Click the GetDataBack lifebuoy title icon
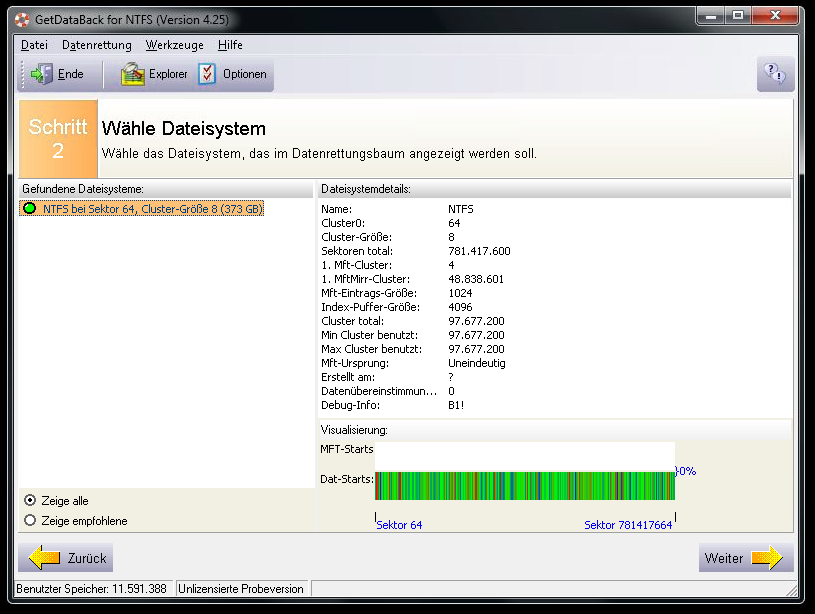Image resolution: width=815 pixels, height=614 pixels. point(22,20)
